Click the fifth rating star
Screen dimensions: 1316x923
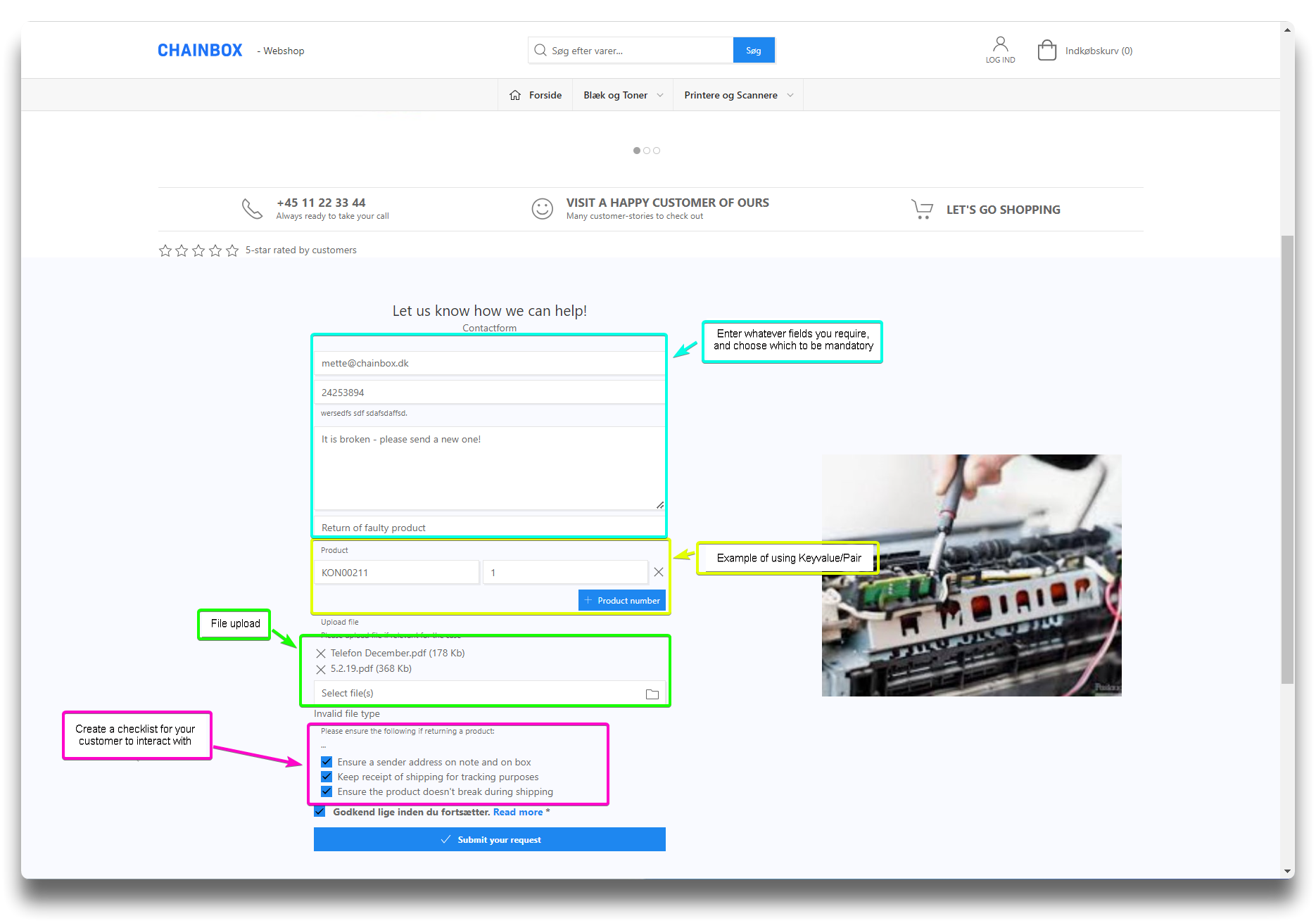click(x=232, y=250)
